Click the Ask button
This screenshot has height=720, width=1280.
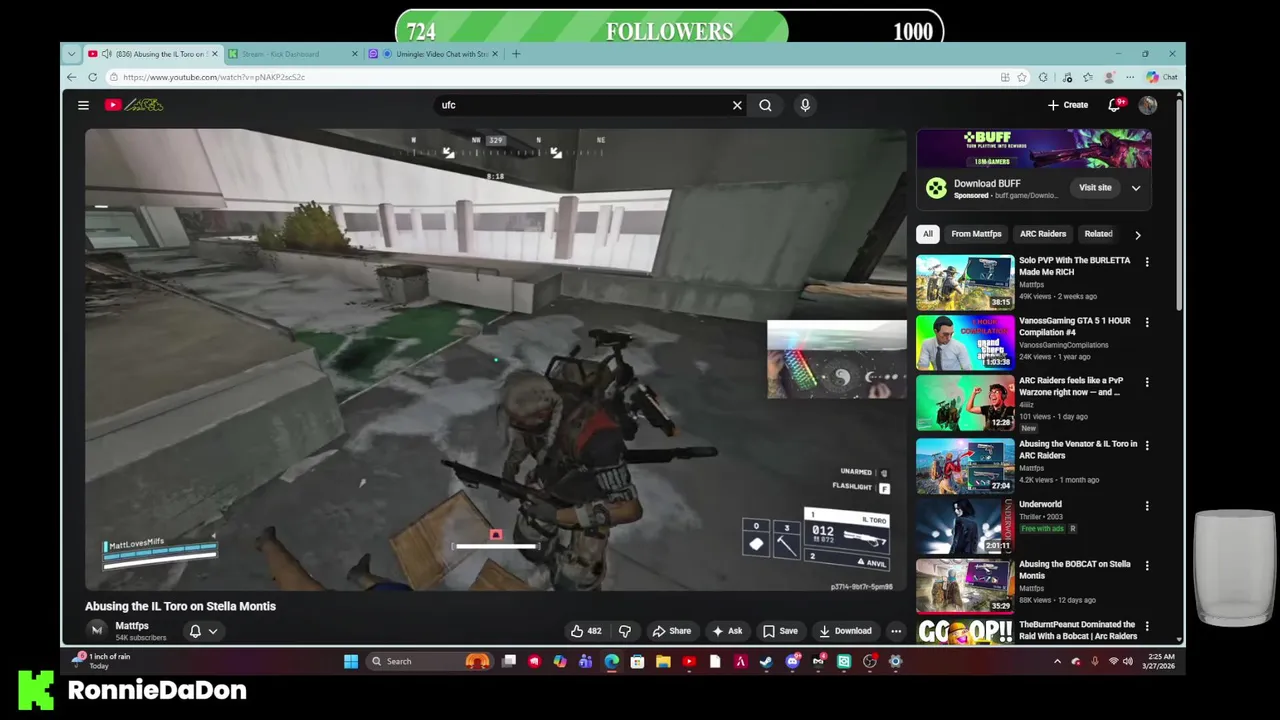(727, 631)
